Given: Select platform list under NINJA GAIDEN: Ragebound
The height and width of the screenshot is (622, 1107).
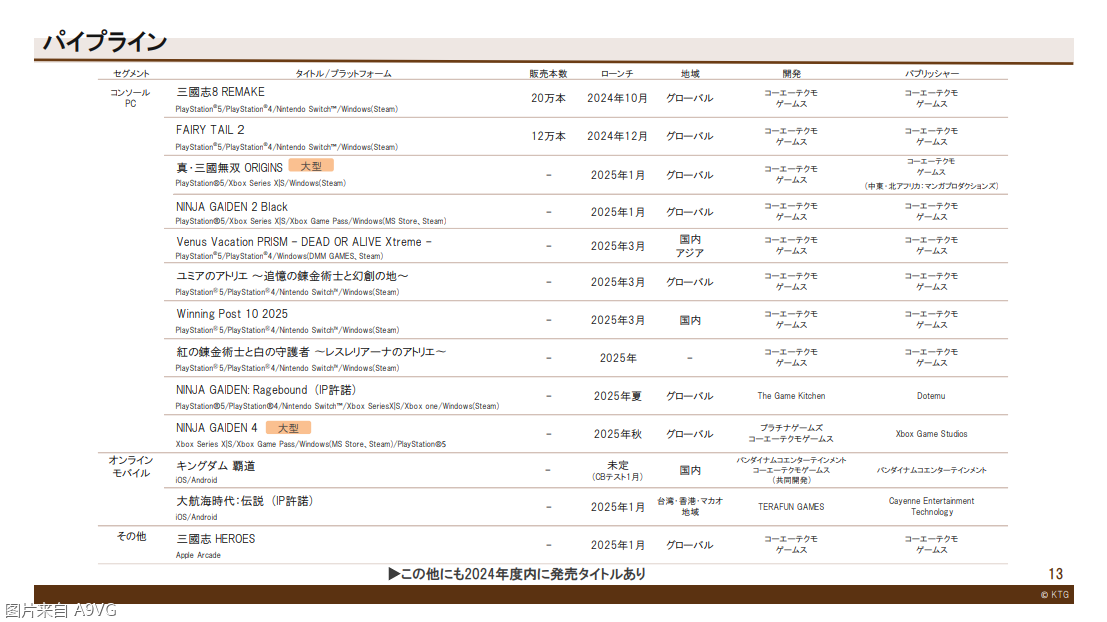Looking at the screenshot, I should coord(337,407).
